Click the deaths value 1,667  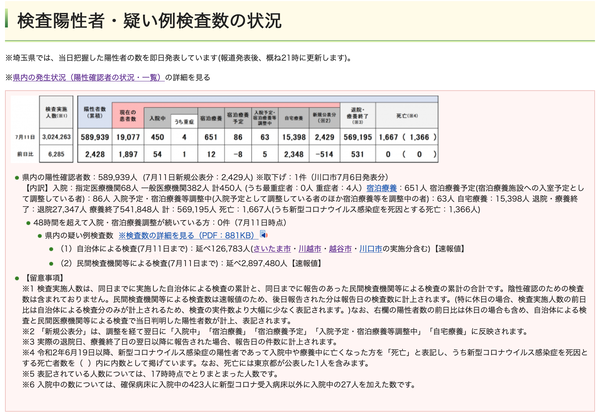388,137
